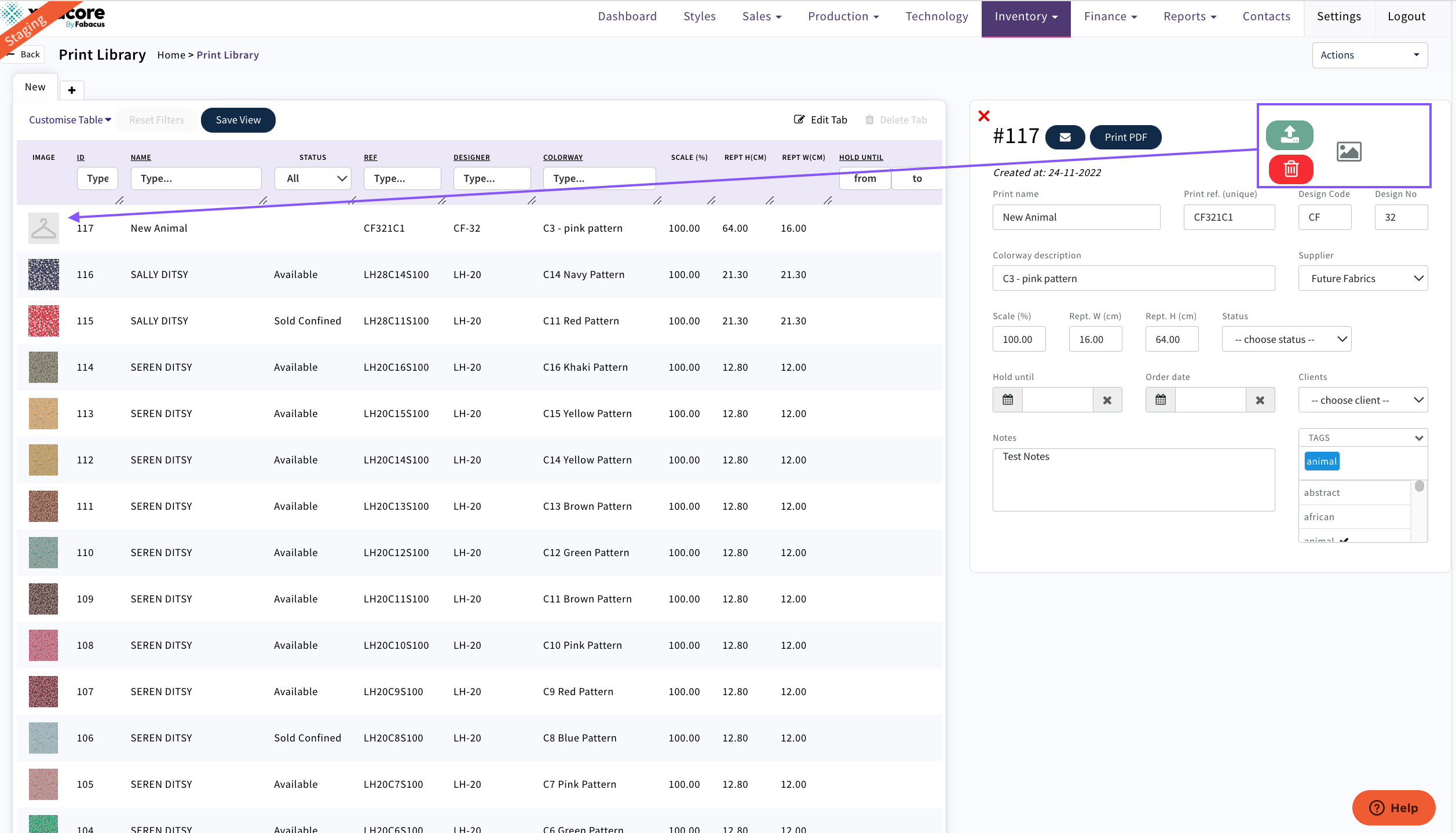Select the SALLY DITSY navy pattern thumbnail

43,274
